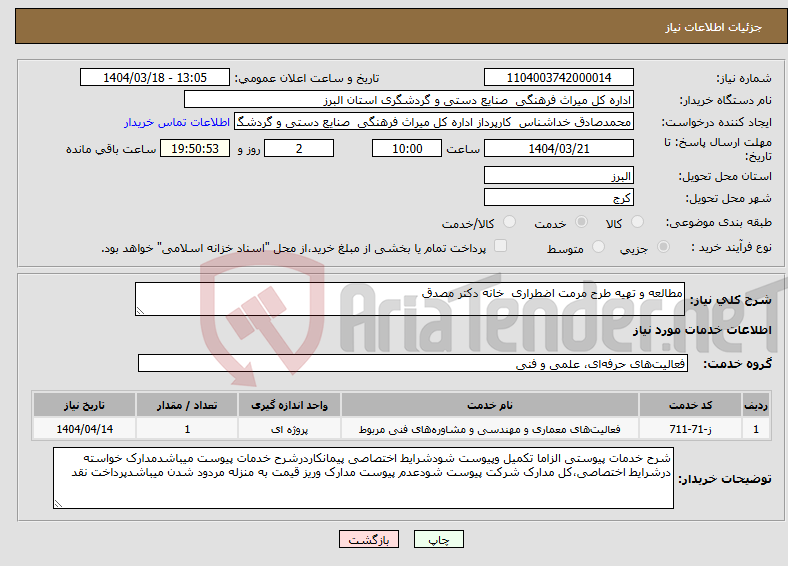
Task: Click the بازگشت back button
Action: (x=369, y=539)
